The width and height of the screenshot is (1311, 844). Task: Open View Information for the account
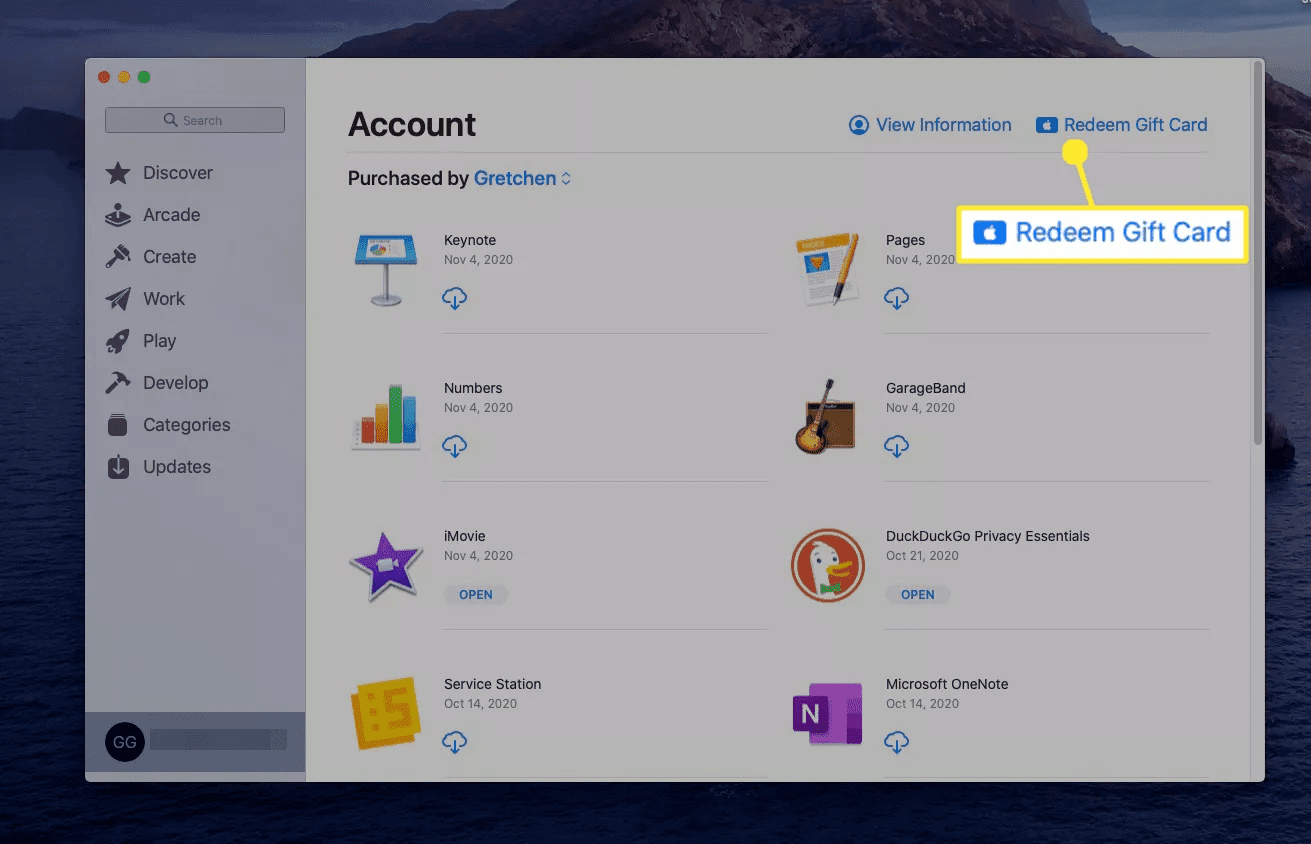tap(929, 124)
